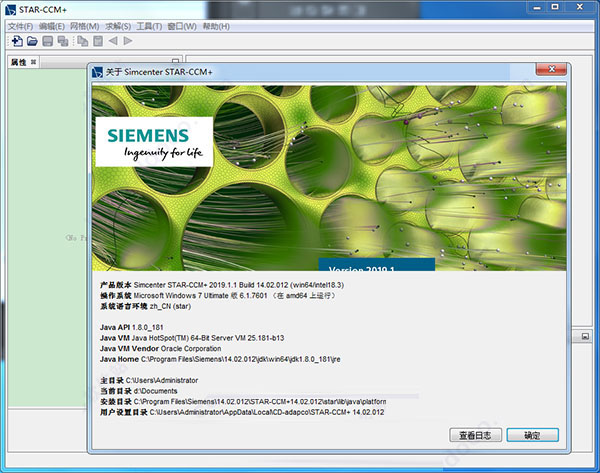The width and height of the screenshot is (600, 473).
Task: Click the grayed Paste clipboard icon
Action: 98,41
